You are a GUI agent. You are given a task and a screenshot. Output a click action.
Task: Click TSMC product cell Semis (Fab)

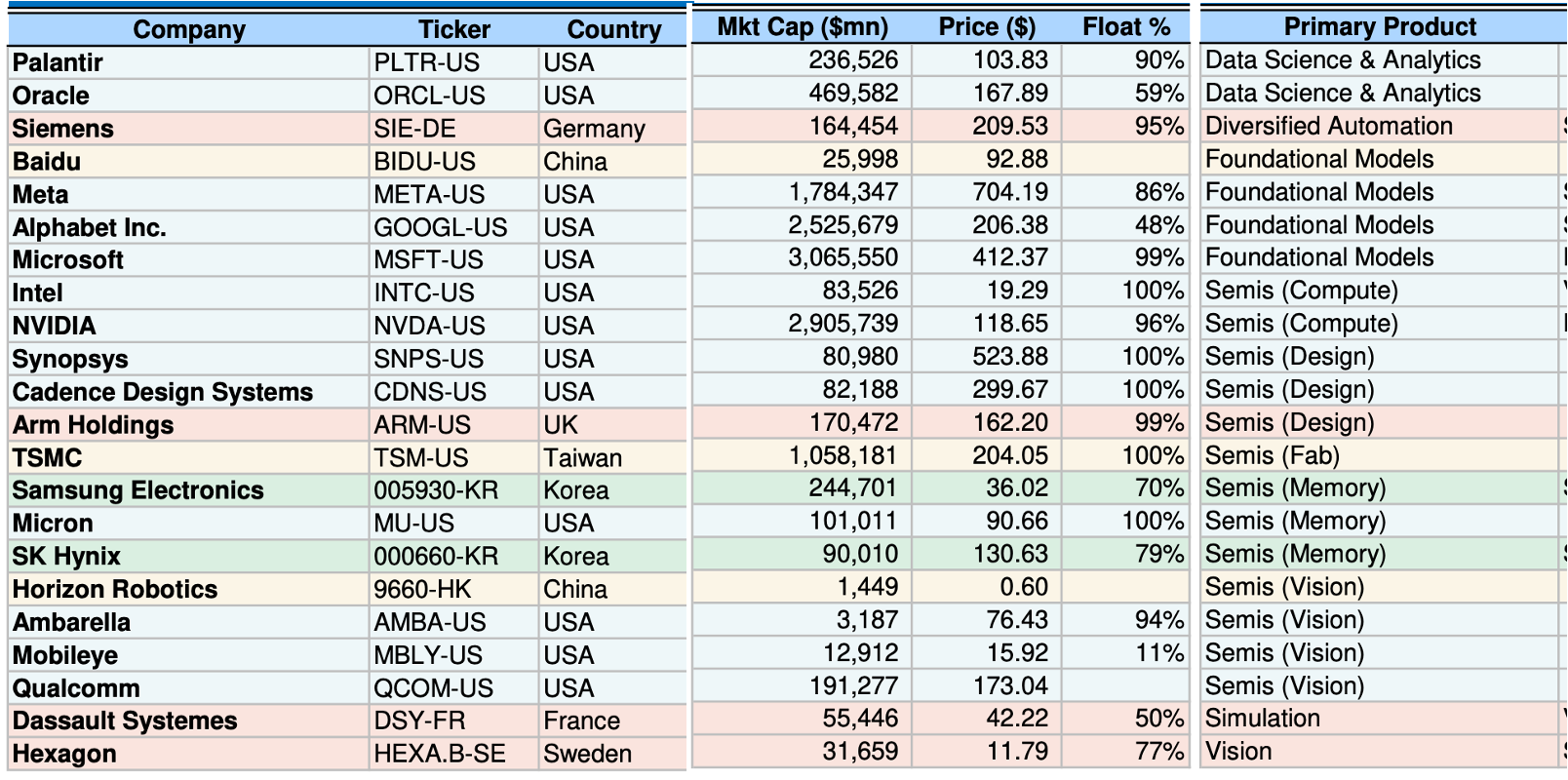[x=1380, y=456]
